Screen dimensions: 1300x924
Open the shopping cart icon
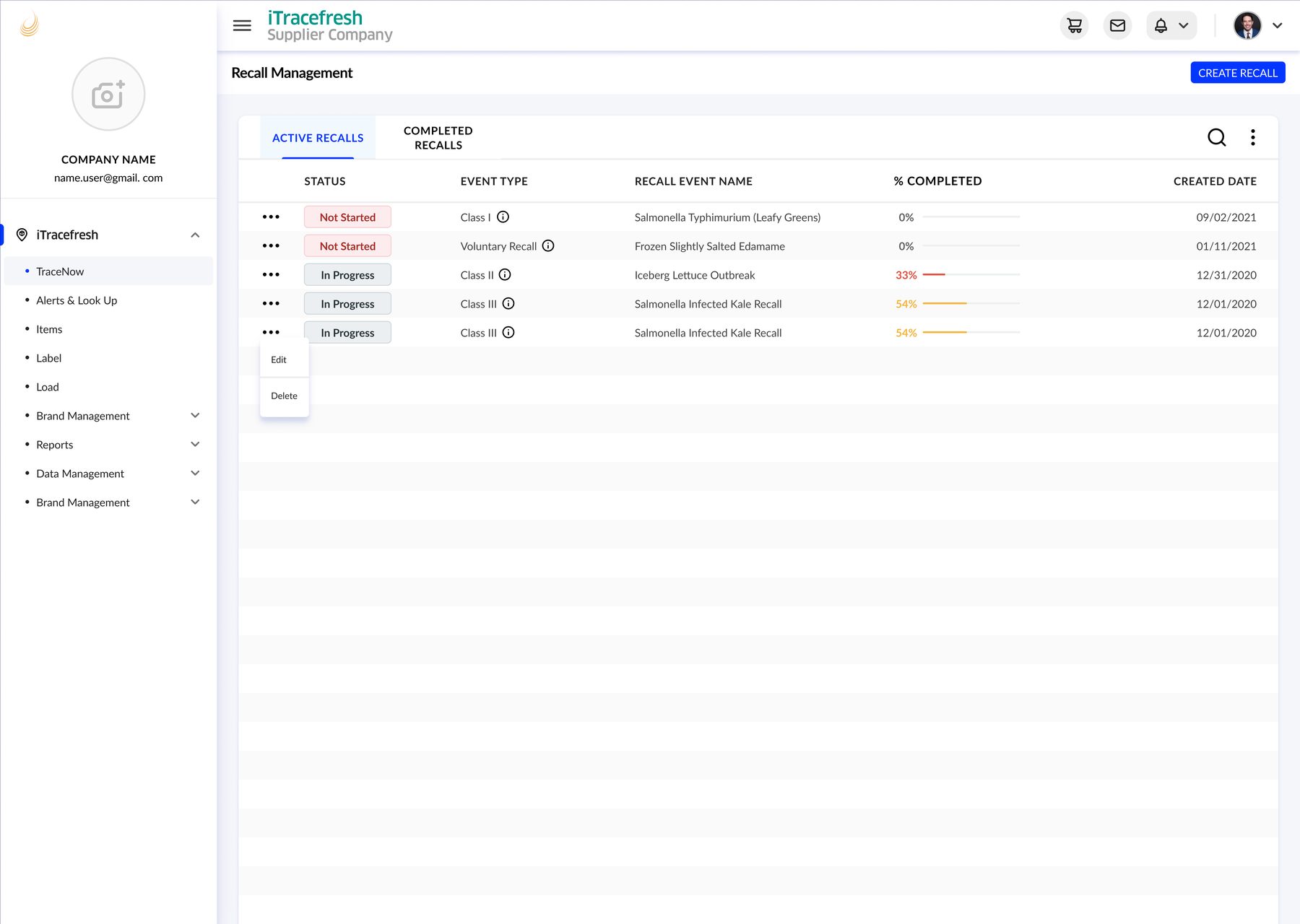1074,26
